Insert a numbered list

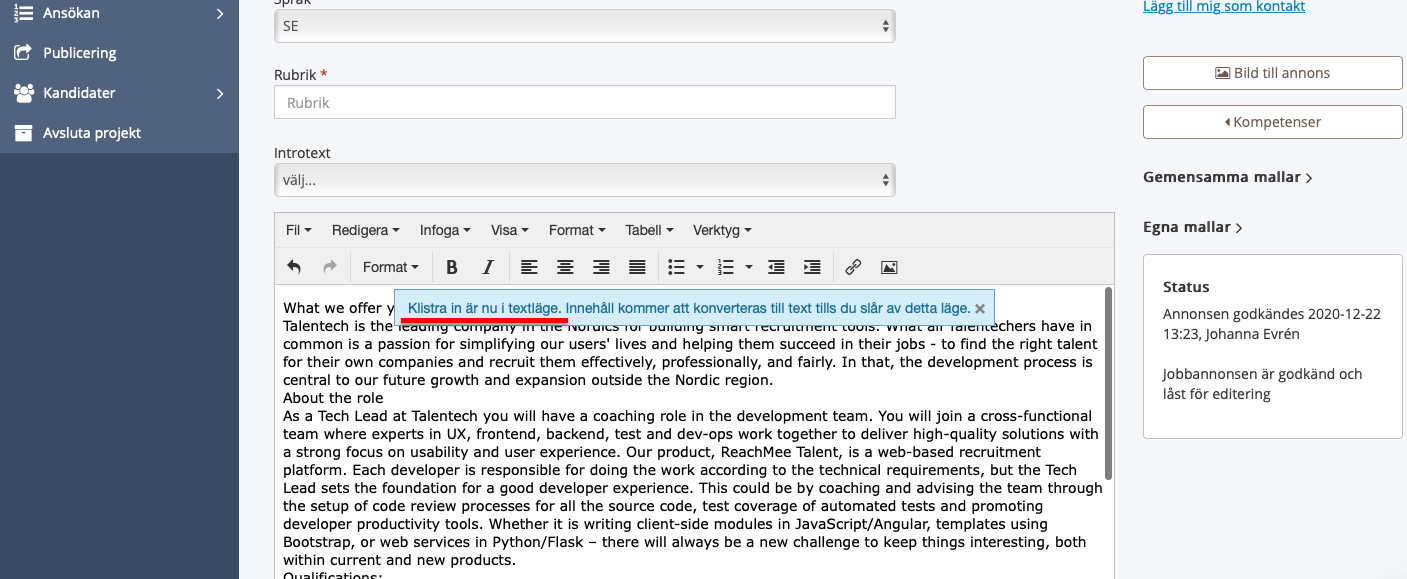[726, 267]
